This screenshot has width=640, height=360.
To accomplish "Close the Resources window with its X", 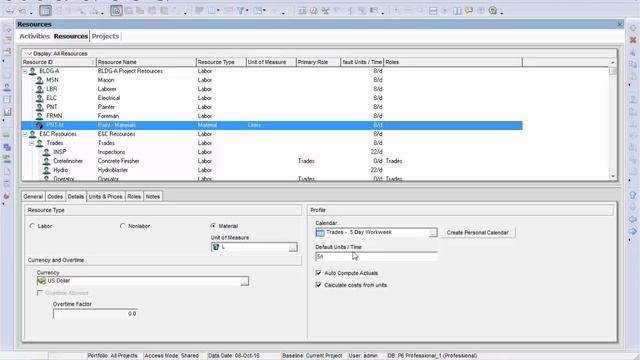I will tap(620, 24).
